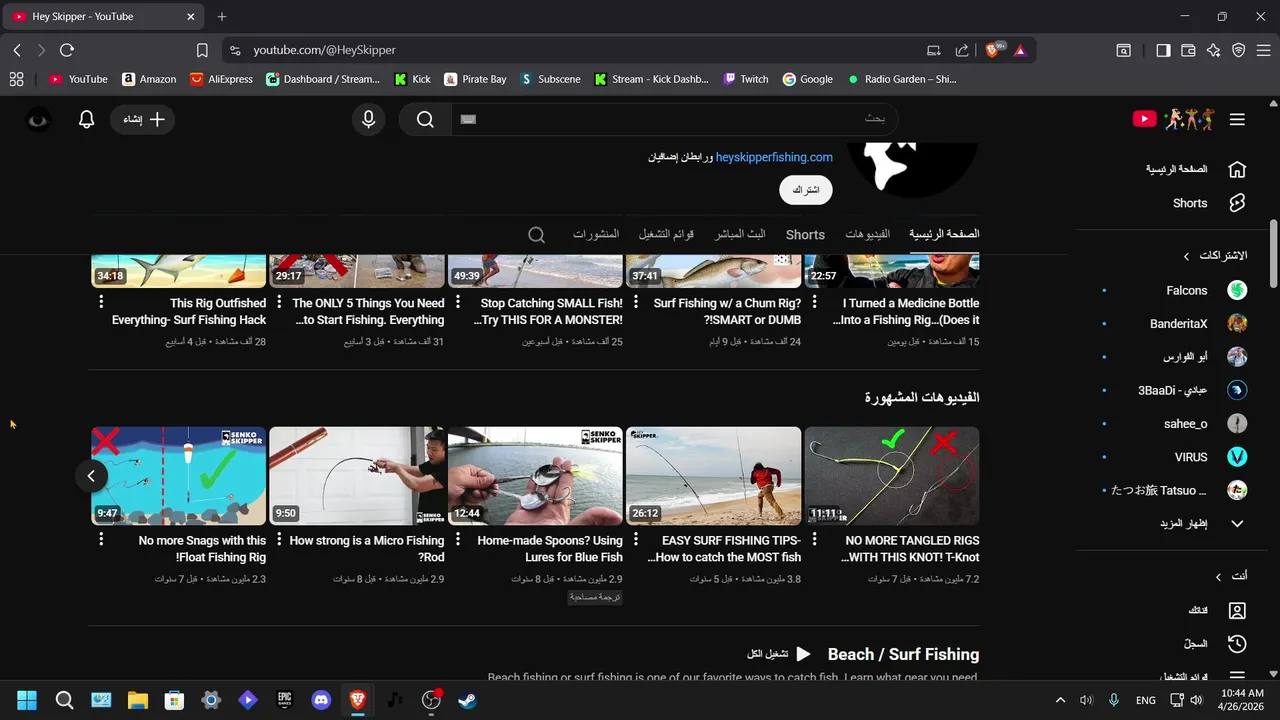Screen dimensions: 1280x720
Task: Open the Windows Start button
Action: coord(27,700)
